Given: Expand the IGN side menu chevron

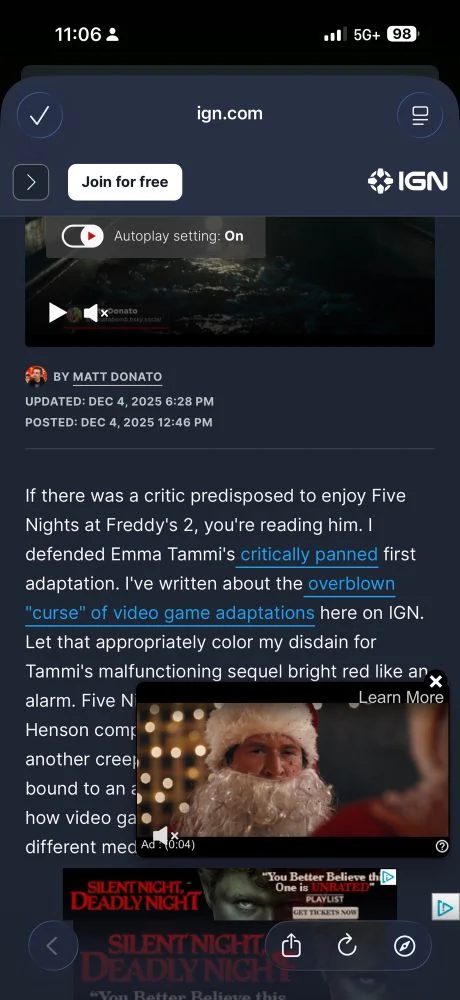Looking at the screenshot, I should click(31, 182).
